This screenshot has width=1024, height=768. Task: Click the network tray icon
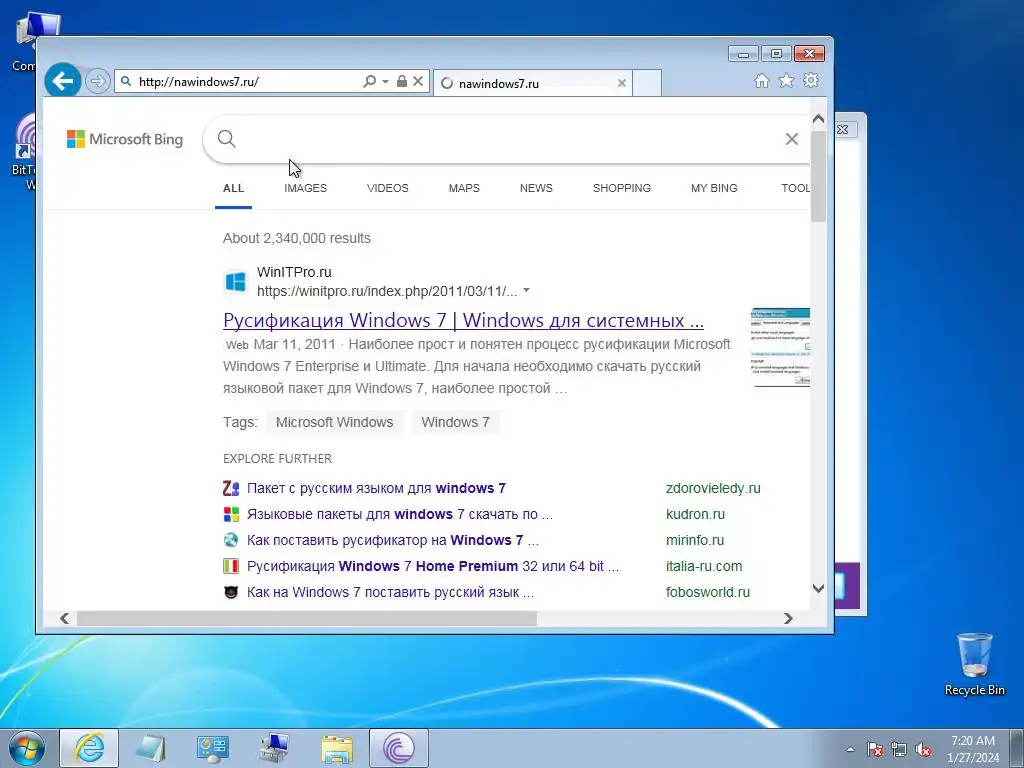[899, 749]
